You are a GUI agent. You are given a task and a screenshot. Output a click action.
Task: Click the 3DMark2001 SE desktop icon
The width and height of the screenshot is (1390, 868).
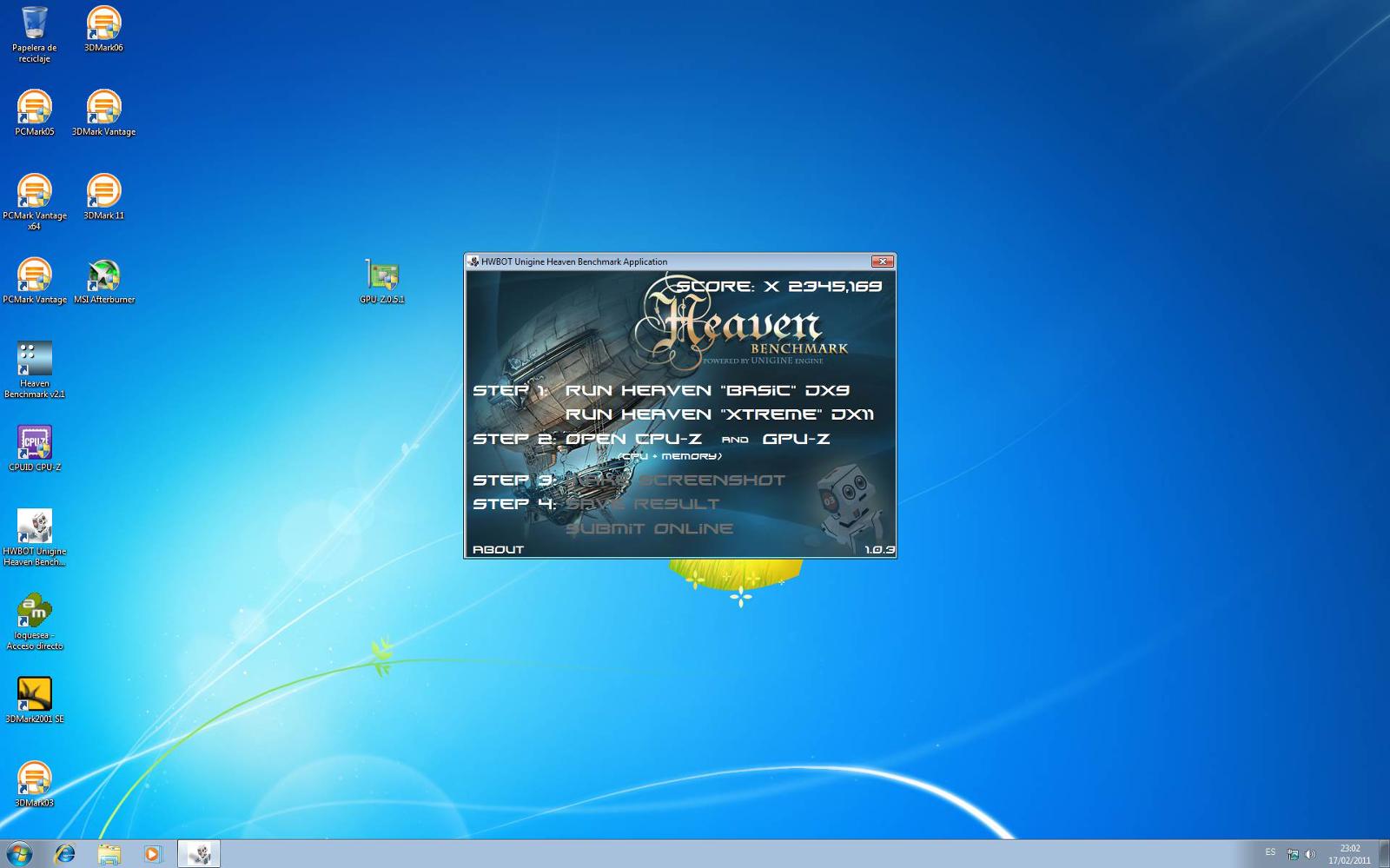[x=35, y=700]
